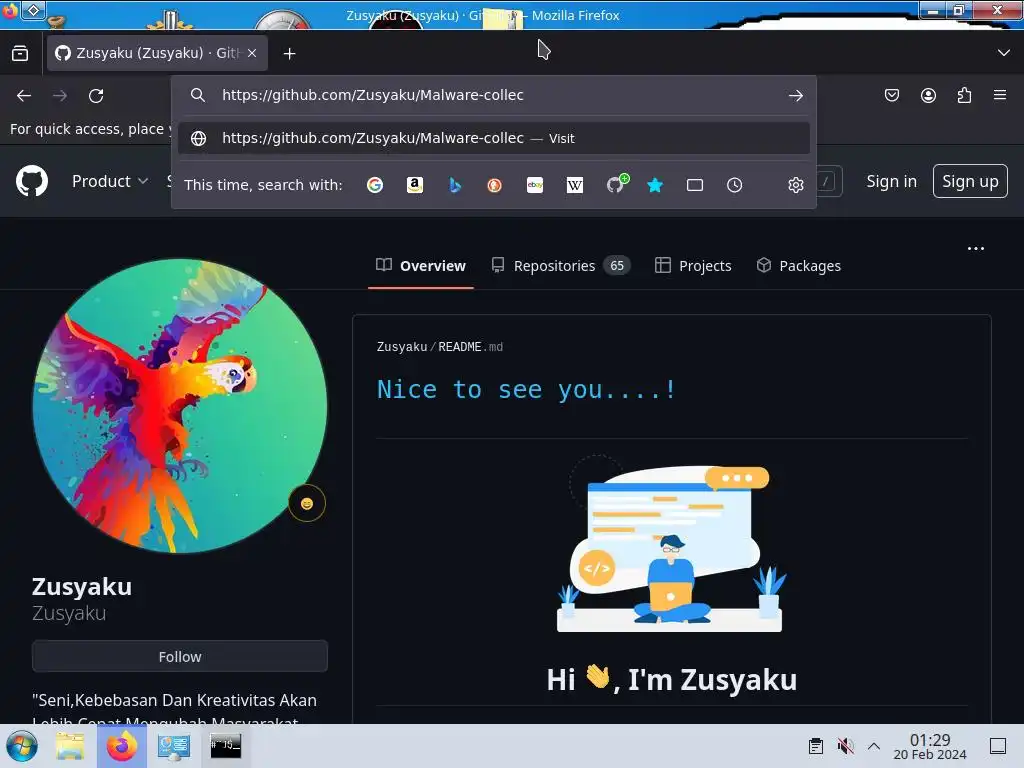Open search settings with the gear icon
This screenshot has width=1024, height=768.
795,185
